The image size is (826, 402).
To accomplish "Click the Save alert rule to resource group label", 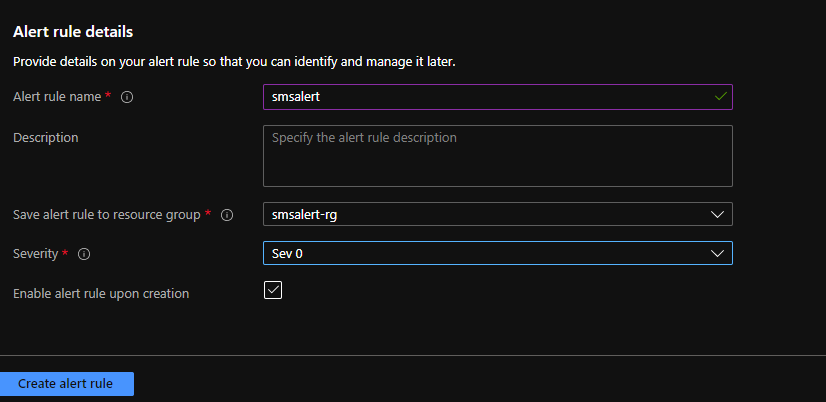I will [107, 214].
